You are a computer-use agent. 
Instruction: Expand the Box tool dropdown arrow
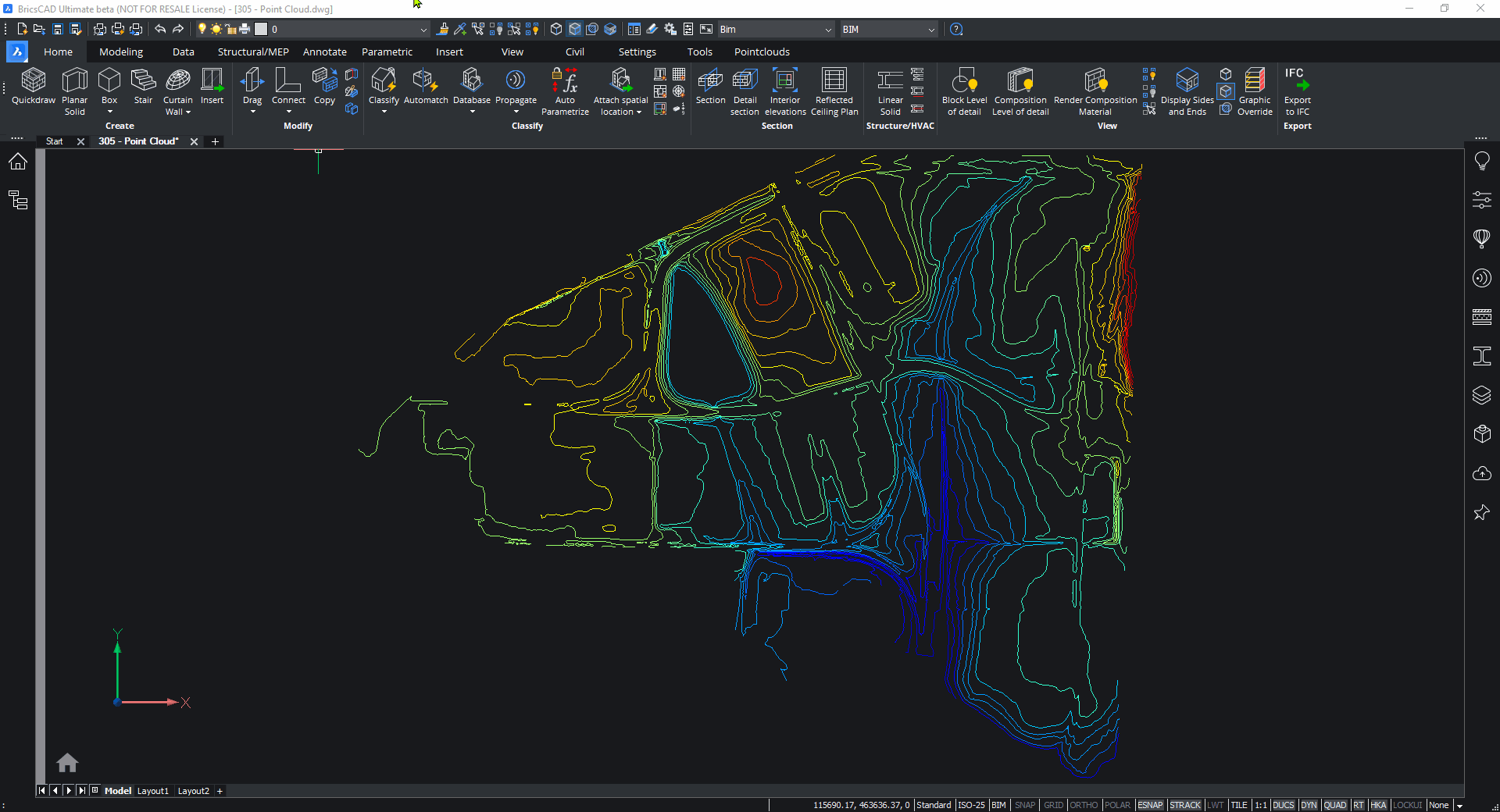tap(109, 112)
